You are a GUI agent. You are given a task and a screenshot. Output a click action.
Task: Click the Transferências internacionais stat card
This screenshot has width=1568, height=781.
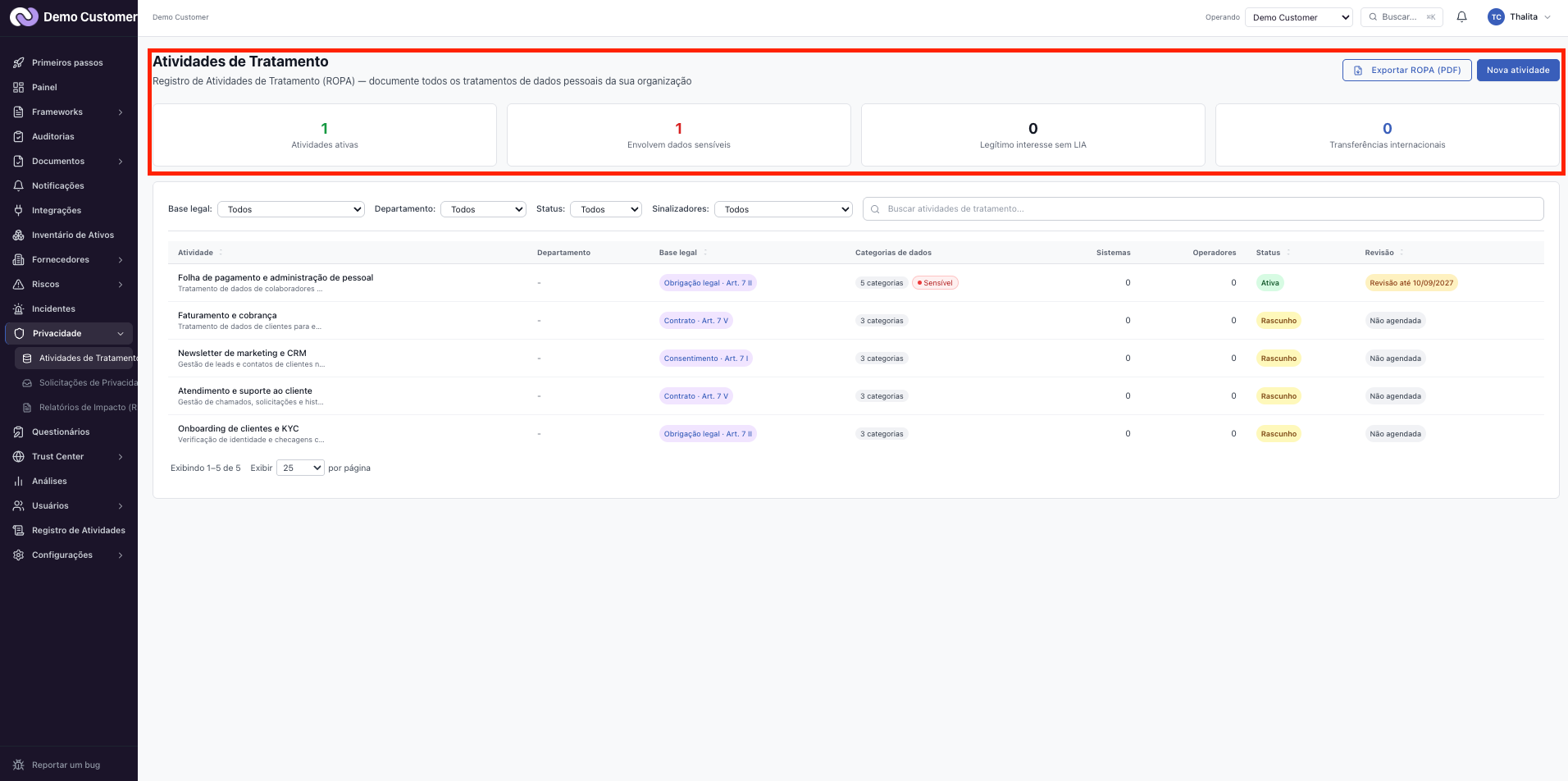point(1388,135)
